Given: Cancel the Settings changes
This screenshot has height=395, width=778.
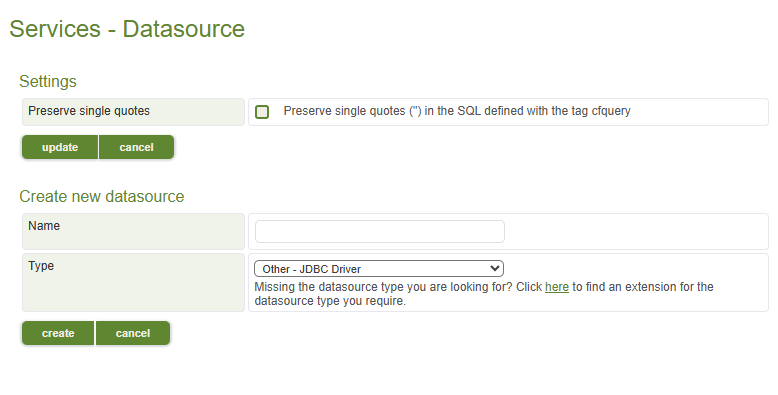Looking at the screenshot, I should click(x=136, y=147).
